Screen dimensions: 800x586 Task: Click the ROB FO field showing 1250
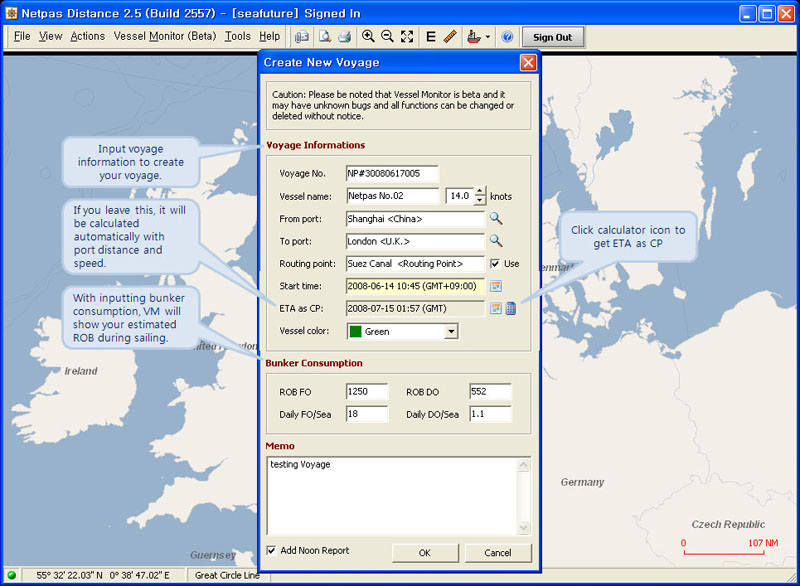pos(367,392)
